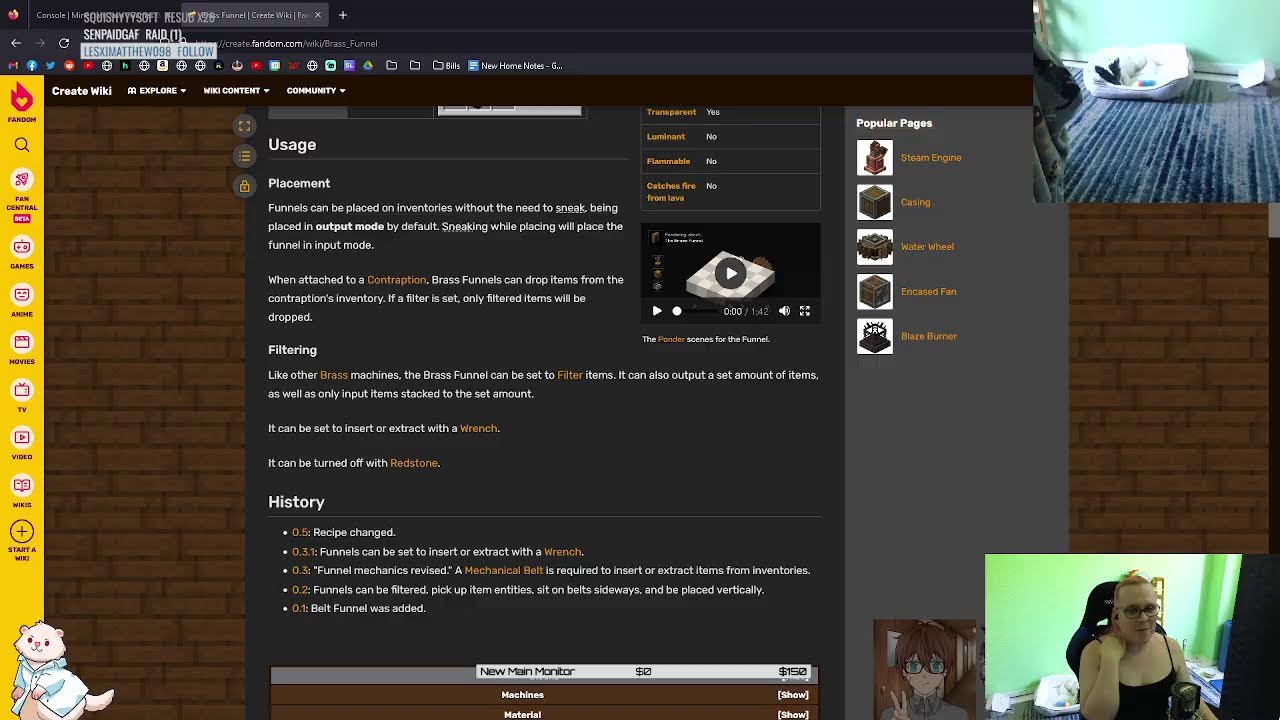
Task: Follow the Contraption link
Action: coord(396,280)
